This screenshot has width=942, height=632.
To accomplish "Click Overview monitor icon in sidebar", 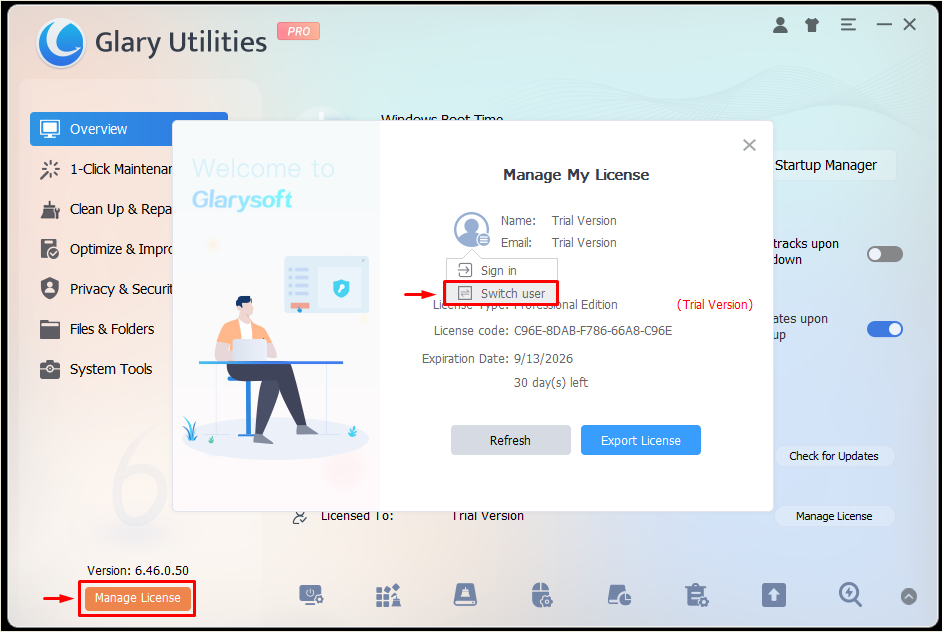I will pos(50,129).
